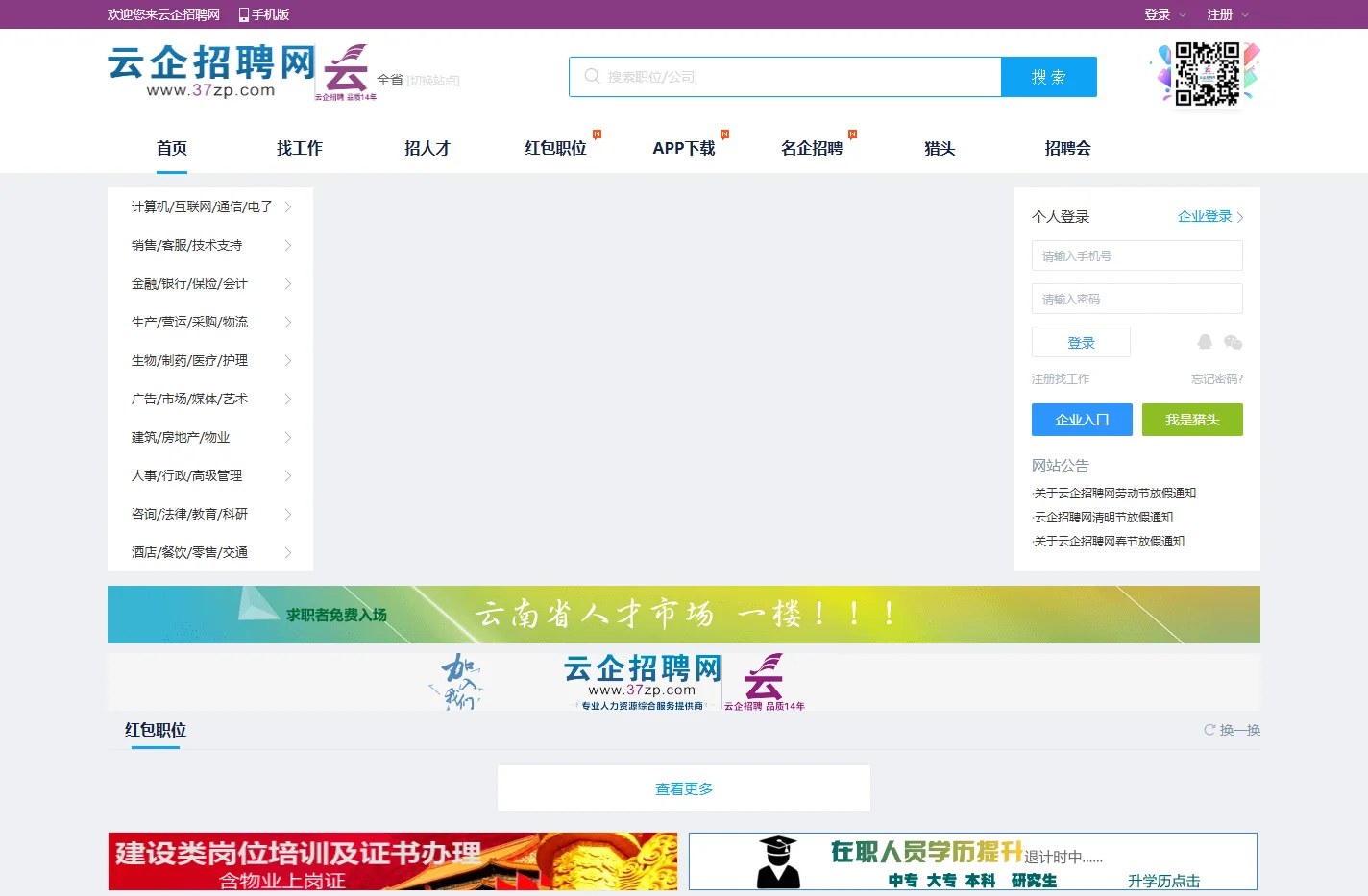Click the 在职人员学历提升 banner
Viewport: 1368px width, 896px height.
pos(973,861)
